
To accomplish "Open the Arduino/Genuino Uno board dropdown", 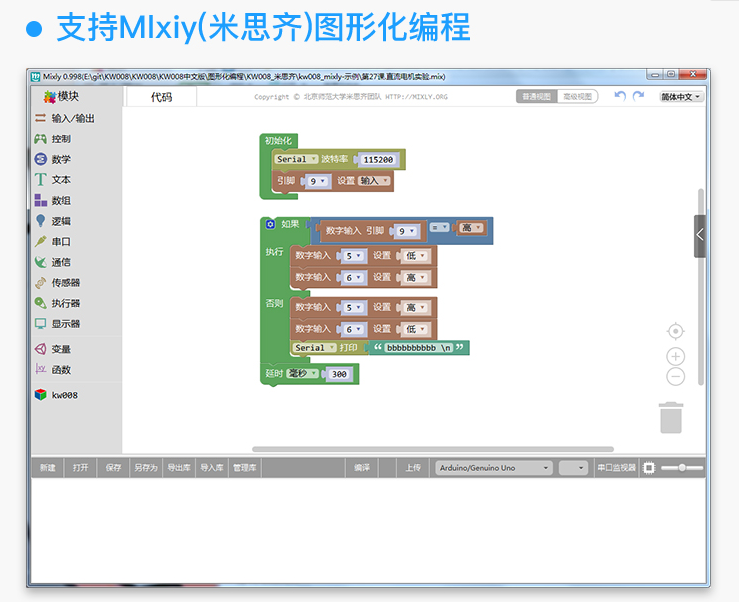I will (x=493, y=468).
